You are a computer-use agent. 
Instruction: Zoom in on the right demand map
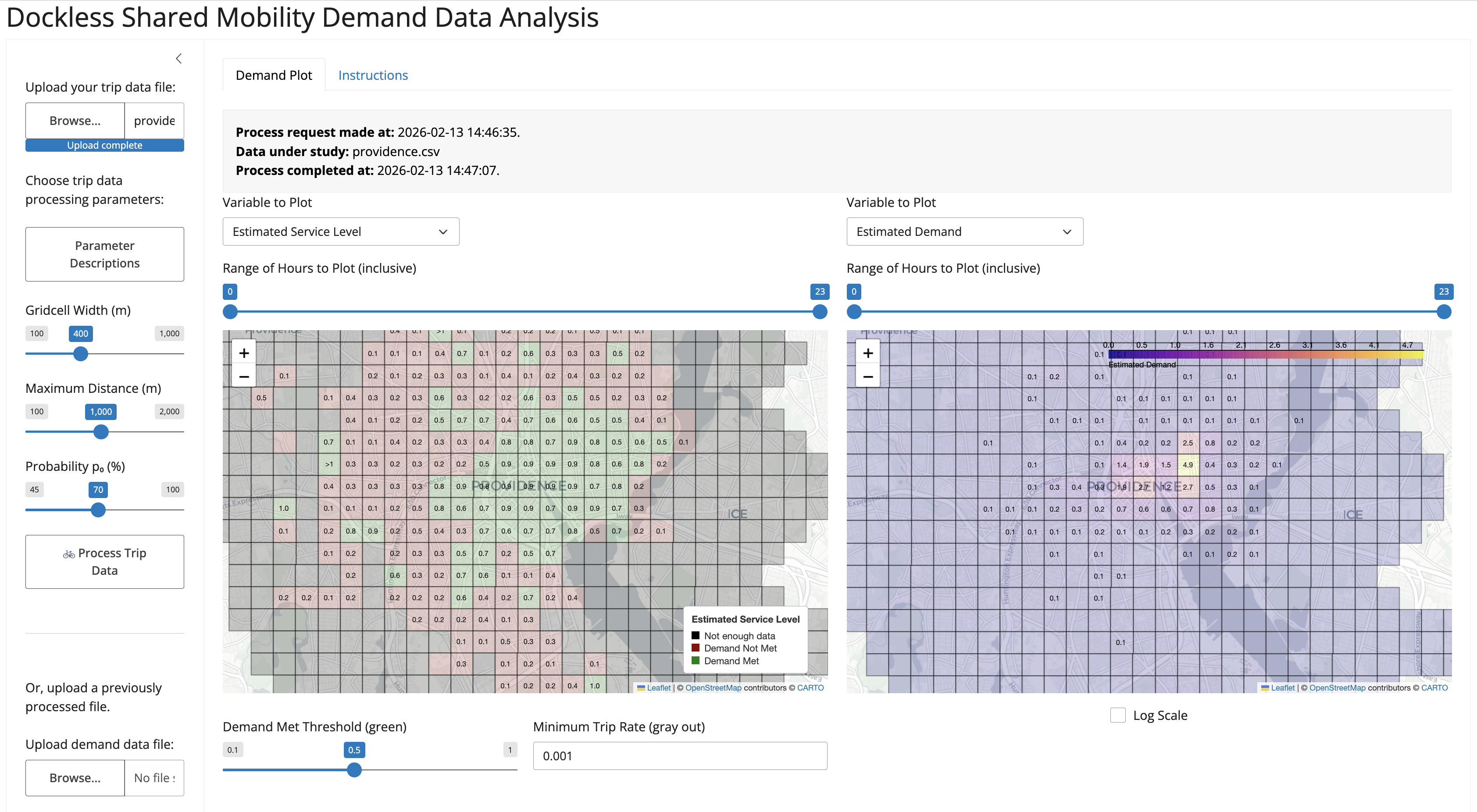coord(867,353)
